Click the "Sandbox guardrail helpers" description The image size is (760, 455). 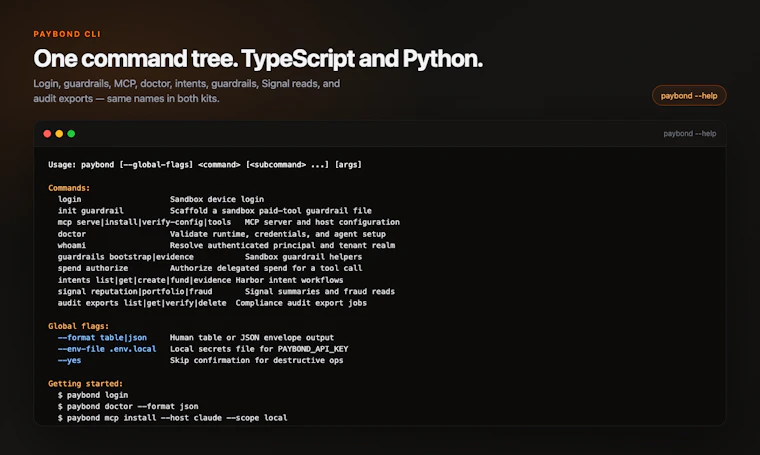[303, 257]
